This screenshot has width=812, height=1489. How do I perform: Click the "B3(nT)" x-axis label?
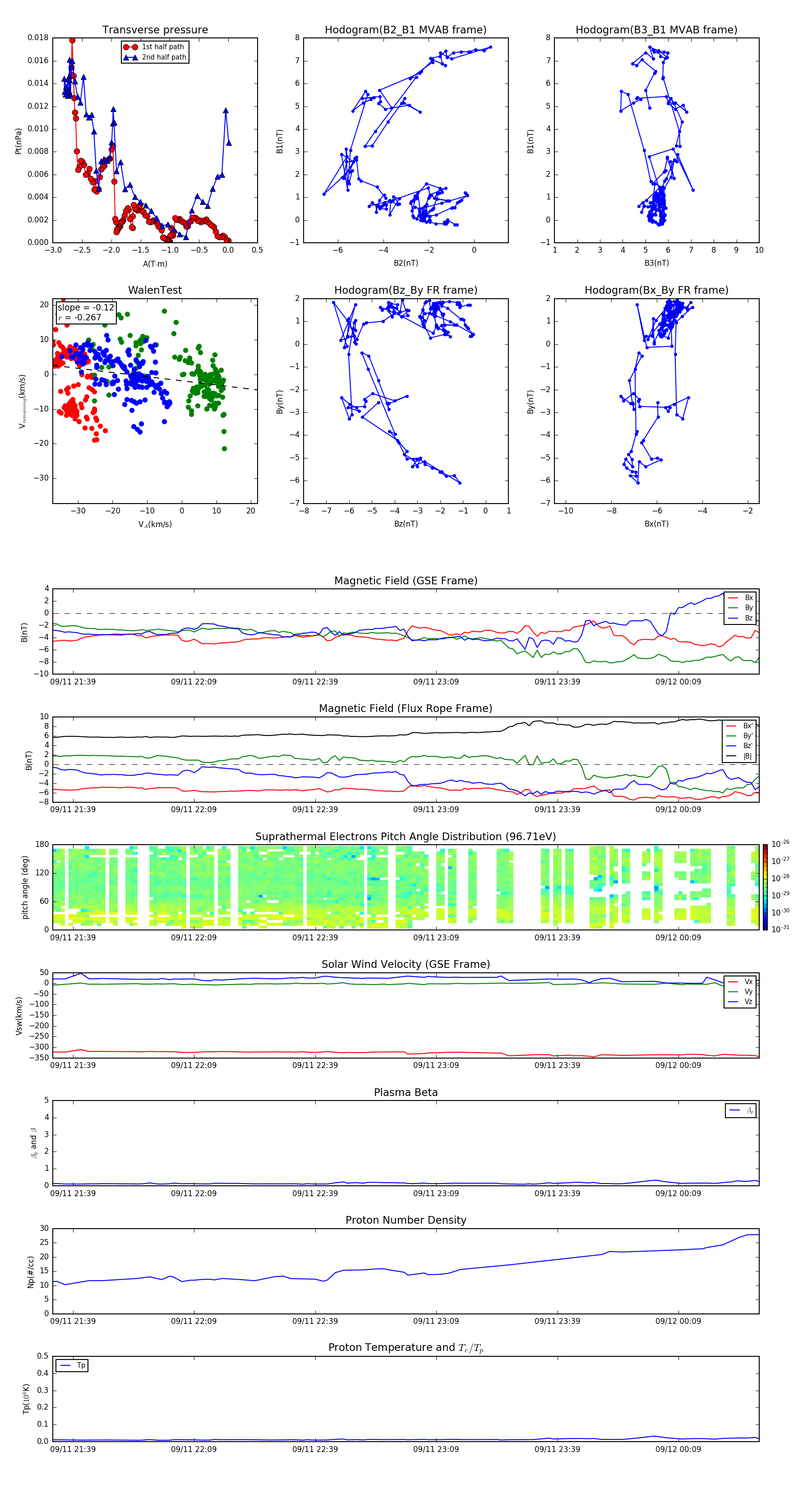click(656, 263)
